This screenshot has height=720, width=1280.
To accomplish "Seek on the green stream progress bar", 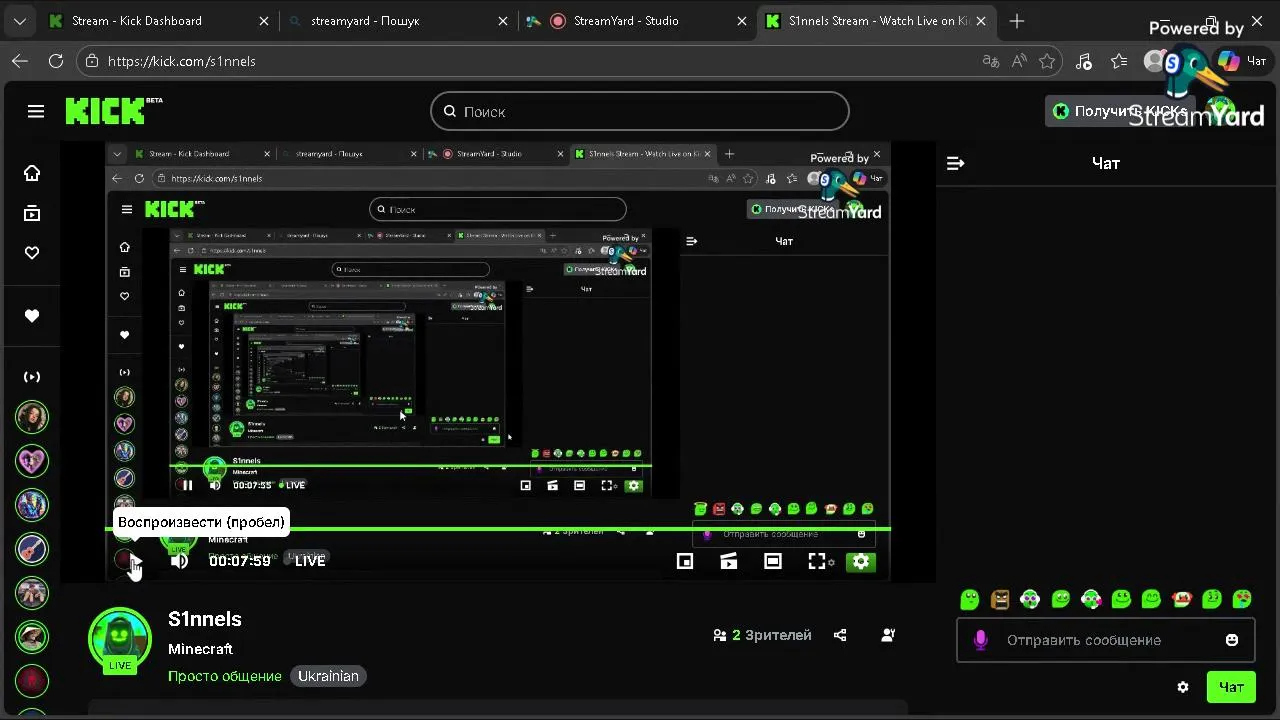I will tap(498, 529).
